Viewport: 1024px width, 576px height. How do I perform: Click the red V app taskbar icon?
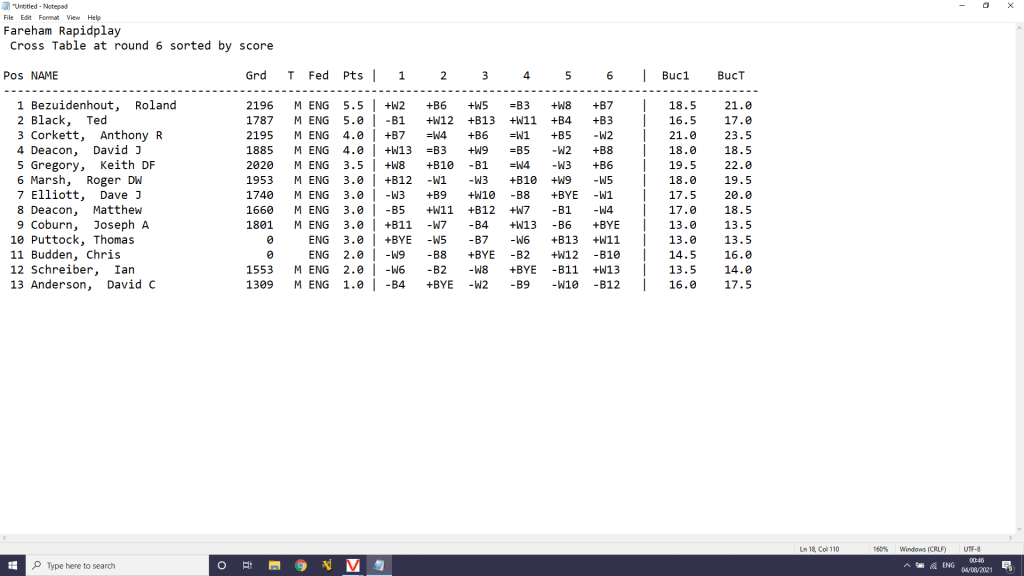coord(353,565)
